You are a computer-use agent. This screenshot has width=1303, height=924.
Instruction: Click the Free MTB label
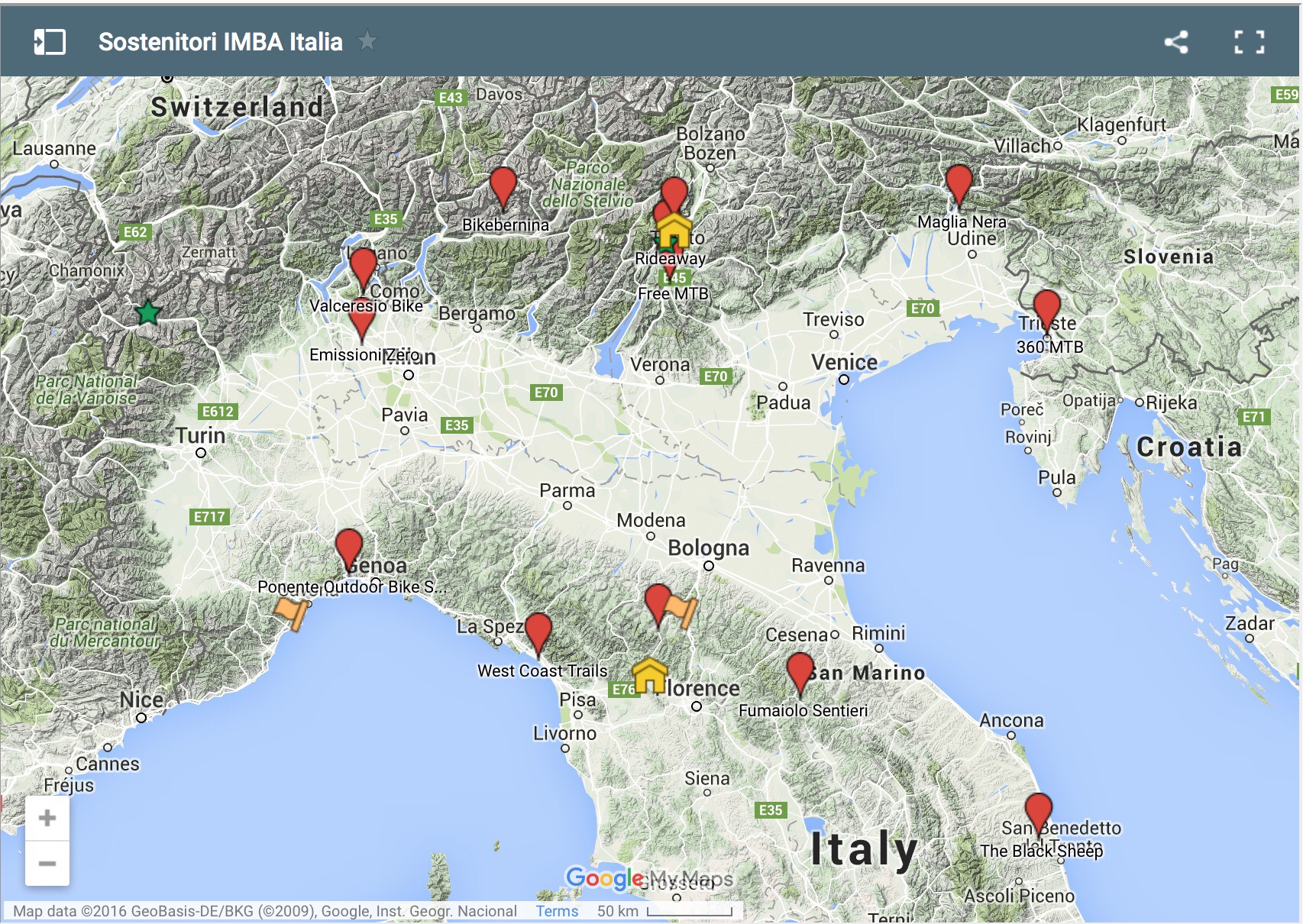[x=674, y=293]
